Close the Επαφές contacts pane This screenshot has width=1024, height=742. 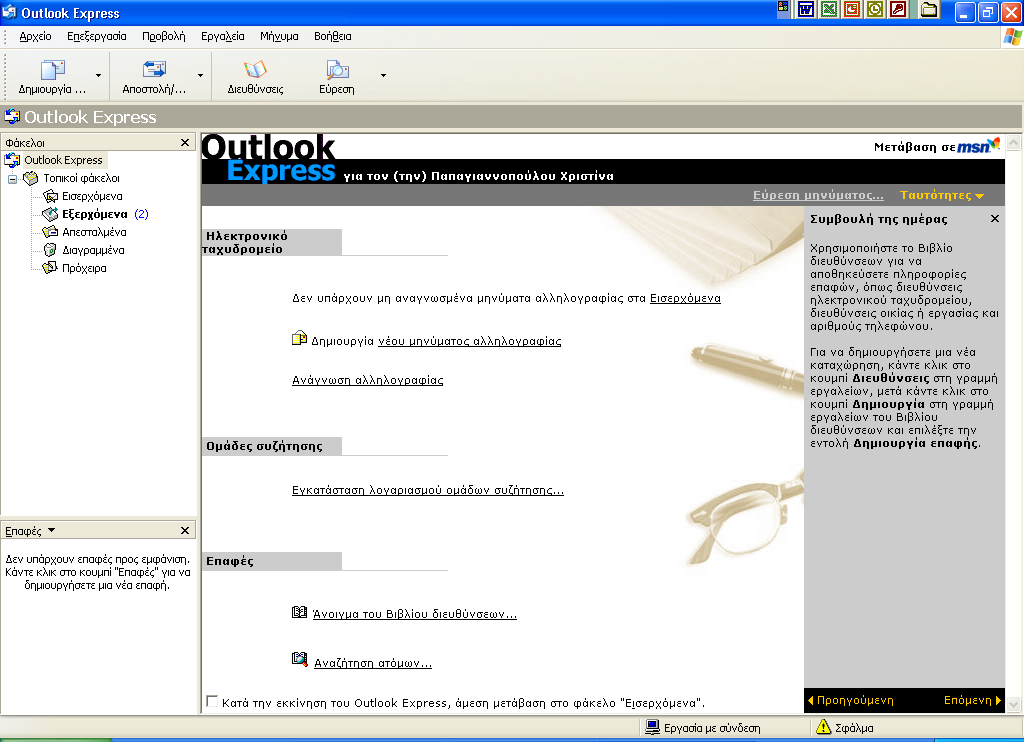click(x=185, y=530)
